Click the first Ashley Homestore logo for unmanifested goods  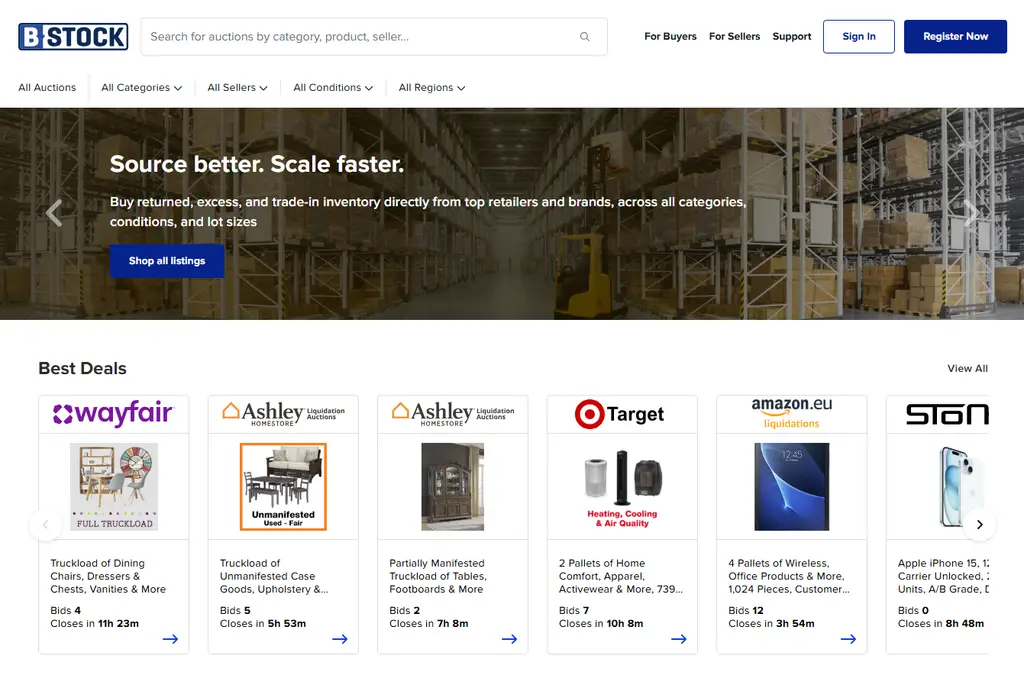pyautogui.click(x=283, y=414)
